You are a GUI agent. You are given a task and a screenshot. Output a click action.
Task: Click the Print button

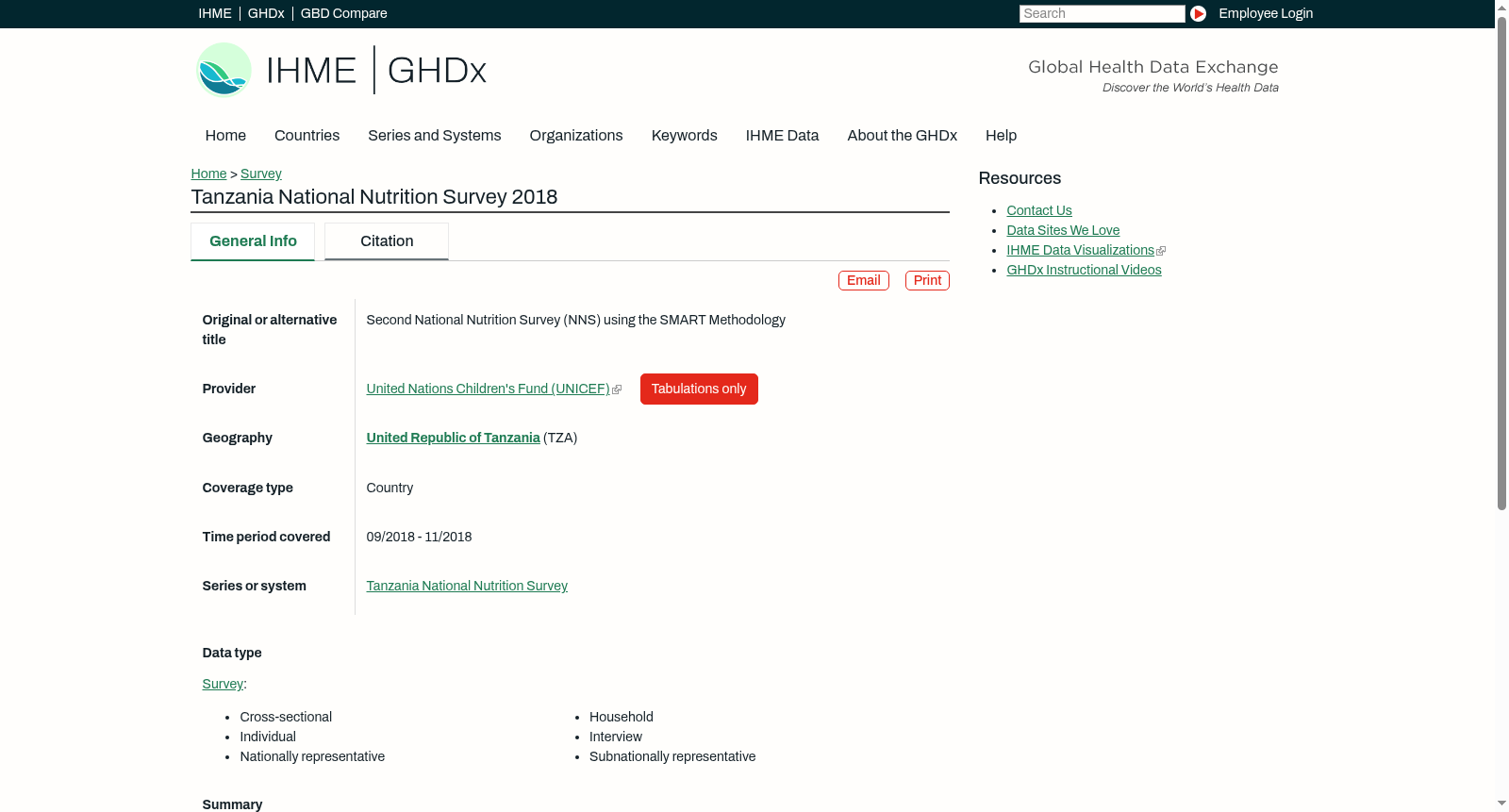pyautogui.click(x=927, y=280)
